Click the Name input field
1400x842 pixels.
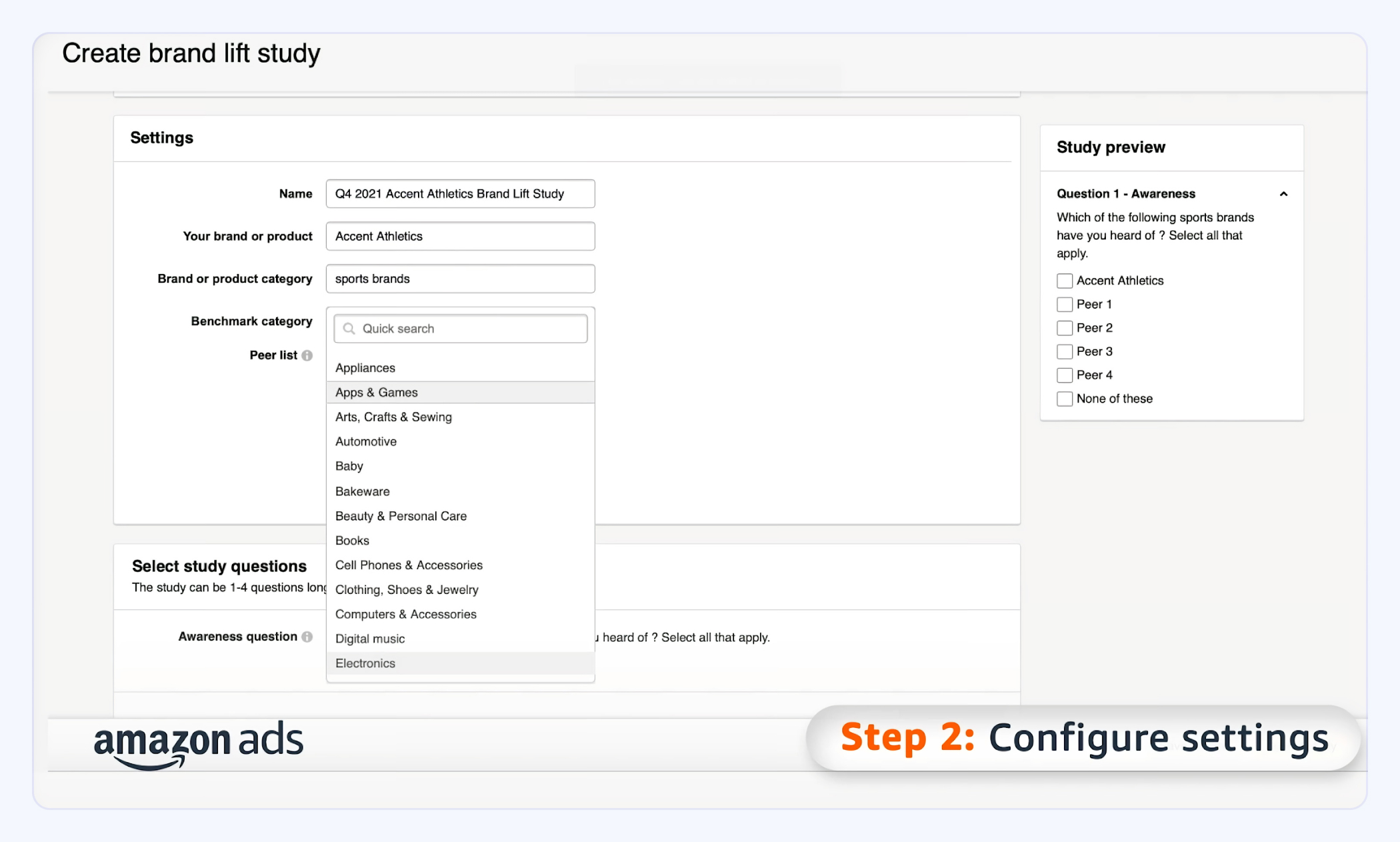(x=459, y=194)
